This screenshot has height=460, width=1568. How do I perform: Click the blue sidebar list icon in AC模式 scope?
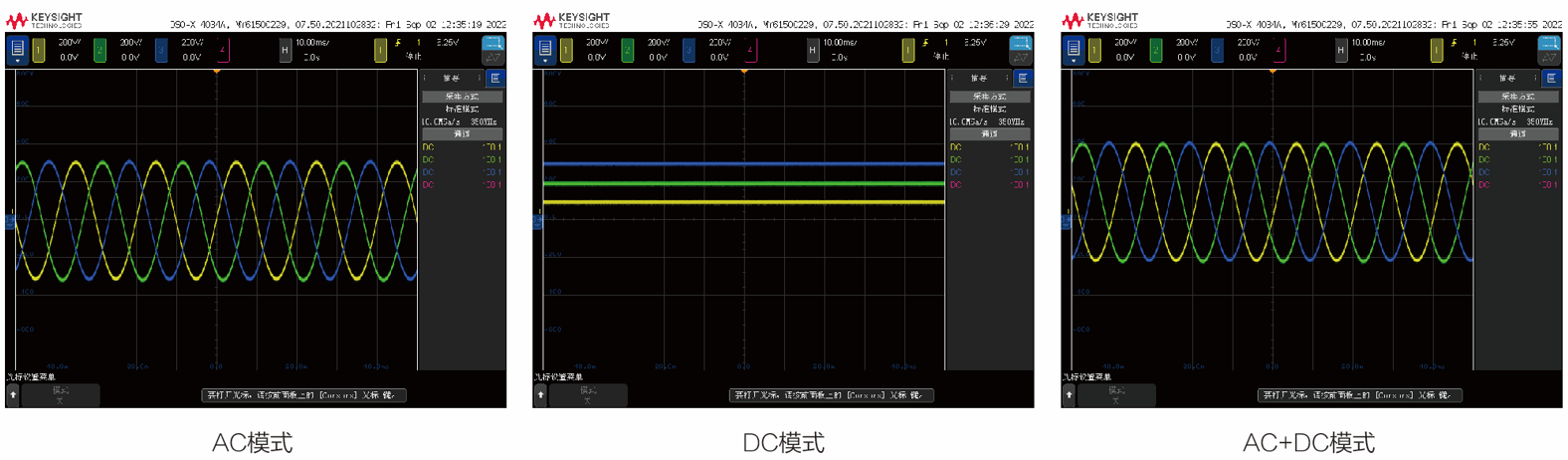494,78
